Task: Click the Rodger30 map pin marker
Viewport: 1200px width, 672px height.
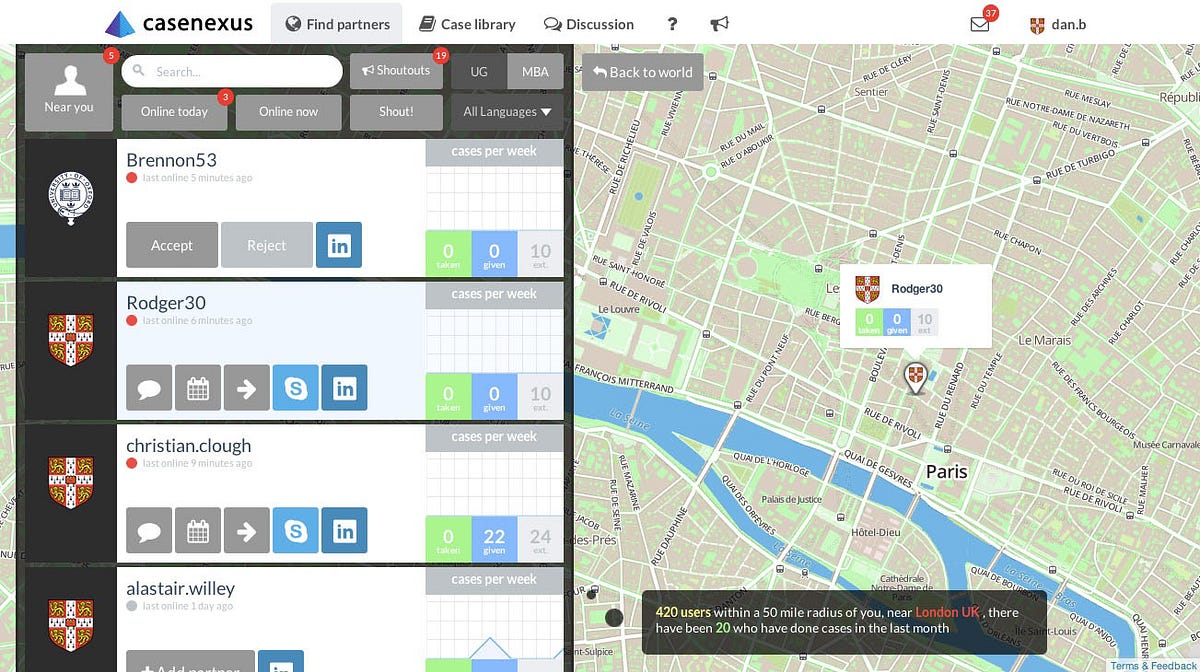Action: (914, 377)
